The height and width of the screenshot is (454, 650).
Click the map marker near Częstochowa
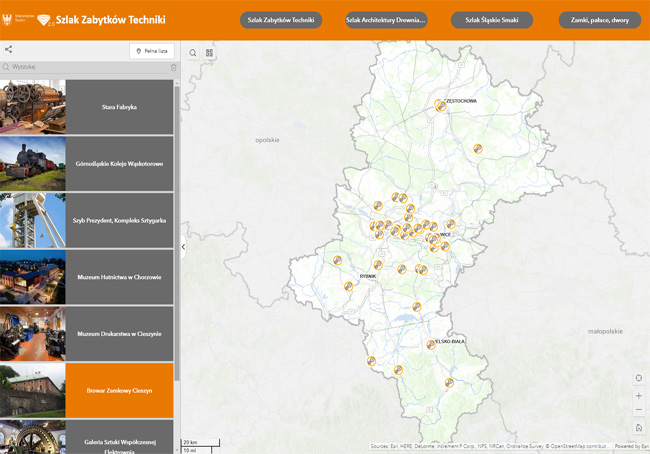(439, 106)
